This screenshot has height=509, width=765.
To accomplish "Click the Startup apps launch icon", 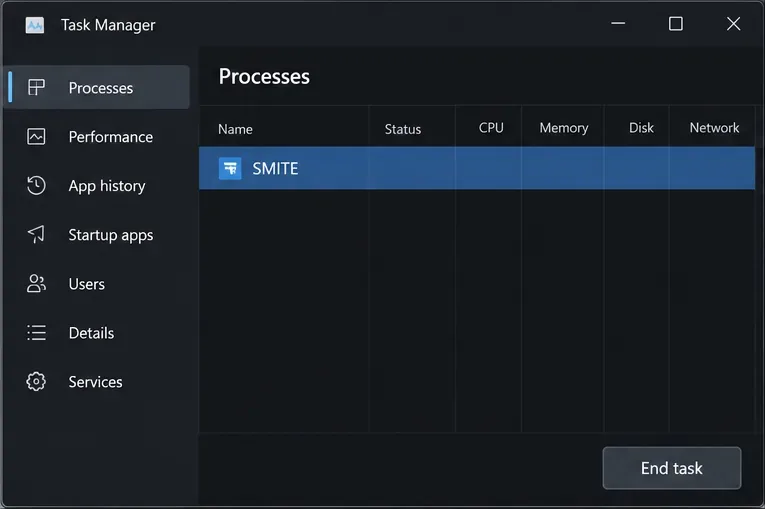I will click(36, 234).
